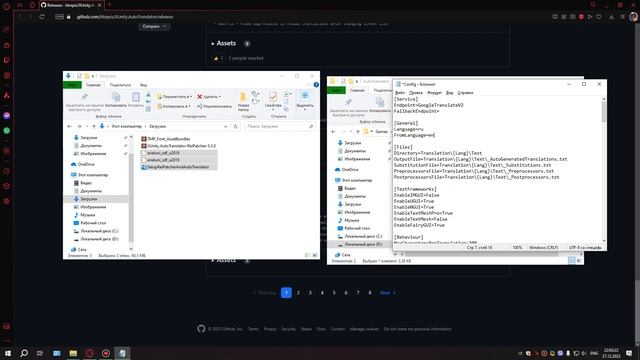Open Переместить в dropdown

click(x=174, y=97)
